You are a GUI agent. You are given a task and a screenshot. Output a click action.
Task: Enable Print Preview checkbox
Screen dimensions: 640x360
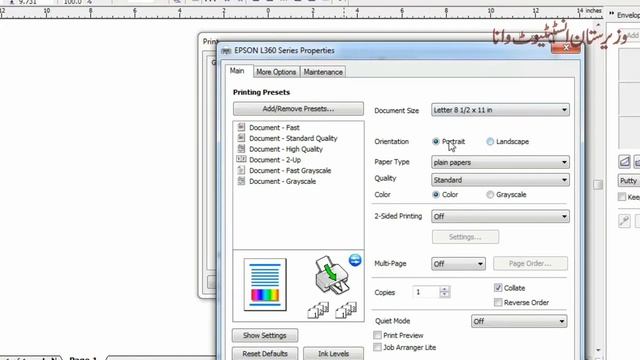[378, 335]
